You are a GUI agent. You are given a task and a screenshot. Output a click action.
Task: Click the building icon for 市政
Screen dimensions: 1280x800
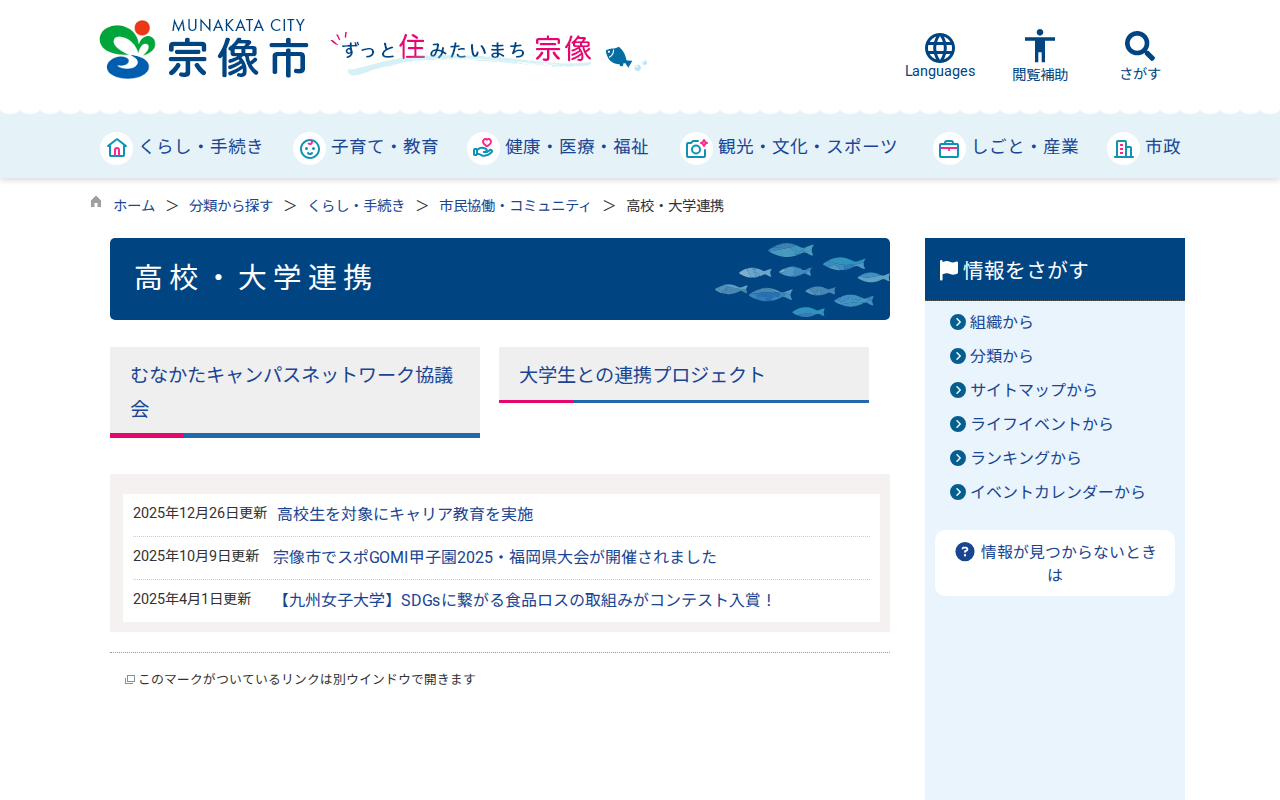point(1123,148)
